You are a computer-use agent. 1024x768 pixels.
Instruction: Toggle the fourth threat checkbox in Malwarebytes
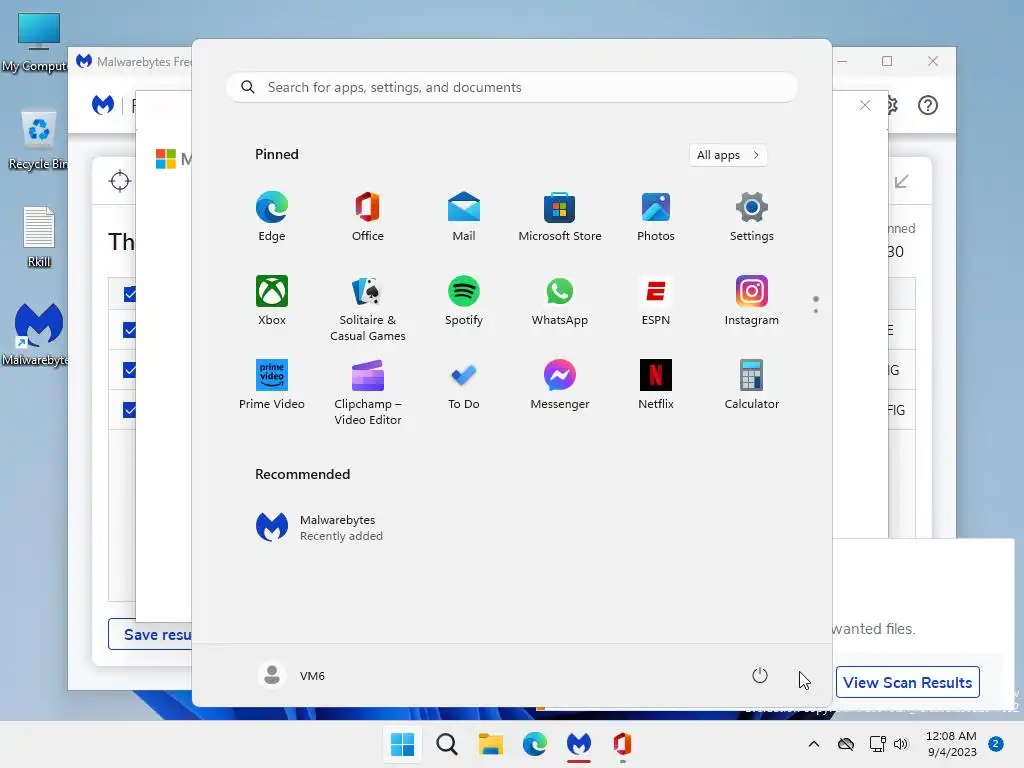tap(129, 409)
